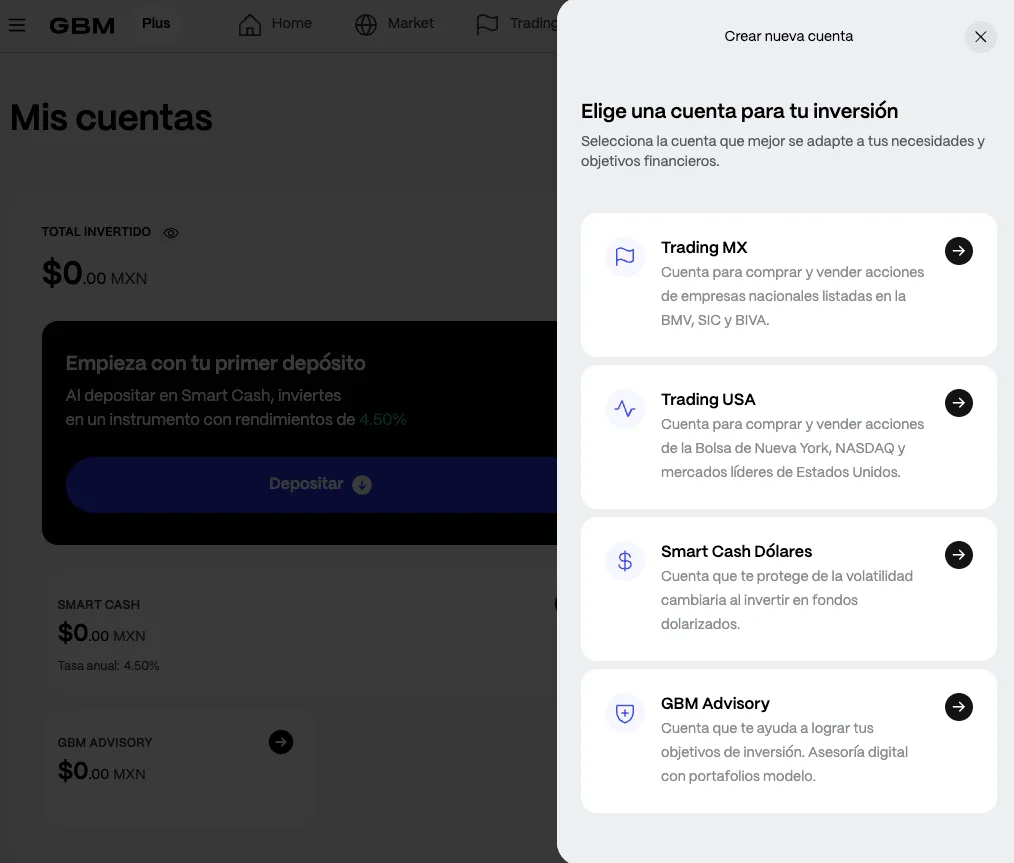Click the GBM ADVISORY account label
This screenshot has width=1014, height=863.
pos(105,743)
